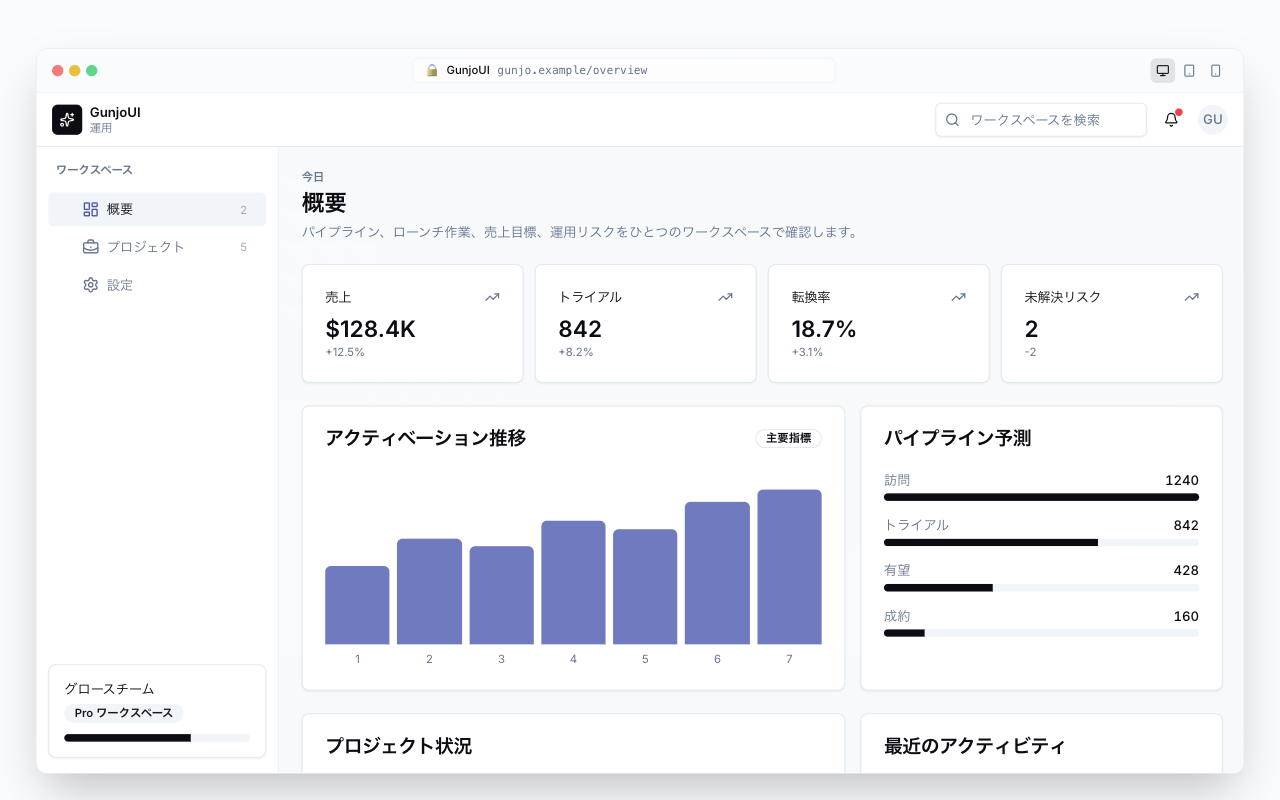Click the 有望 pipeline progress bar
This screenshot has height=800, width=1280.
click(x=1041, y=588)
